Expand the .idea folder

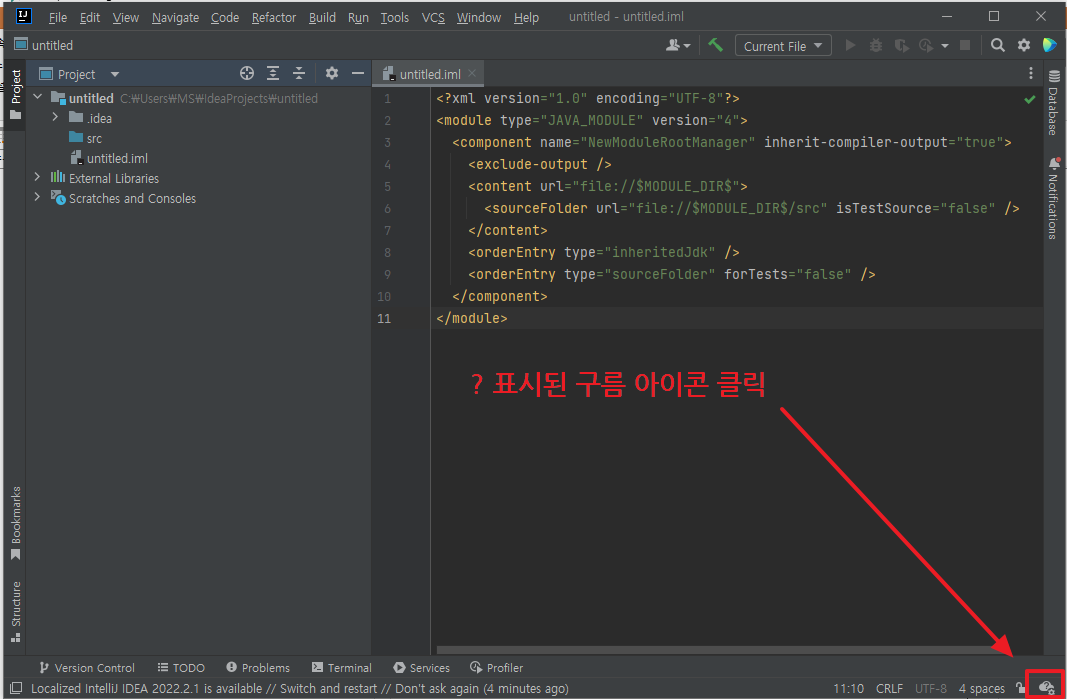coord(56,118)
